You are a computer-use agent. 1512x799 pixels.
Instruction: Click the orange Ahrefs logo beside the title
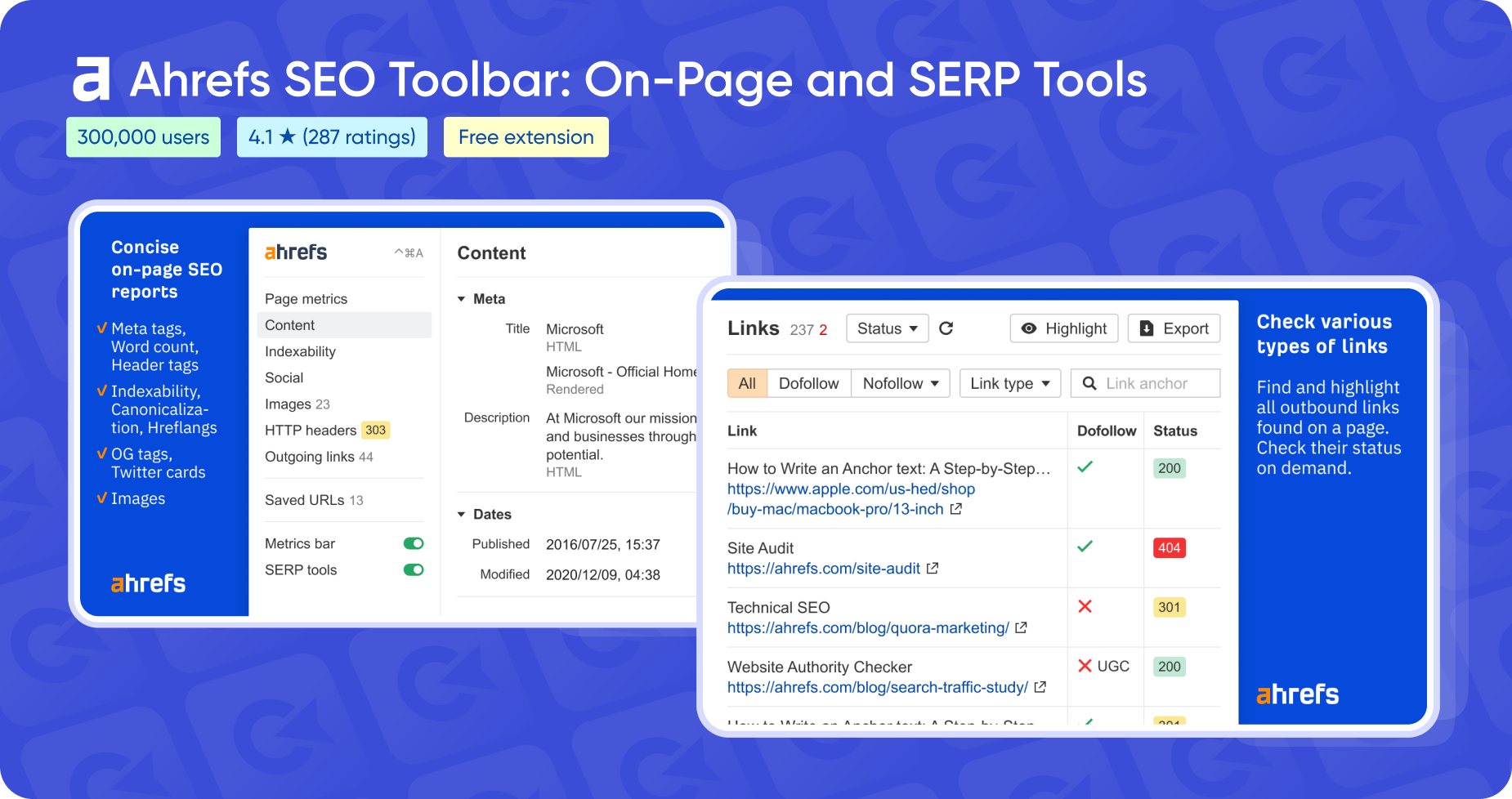92,79
